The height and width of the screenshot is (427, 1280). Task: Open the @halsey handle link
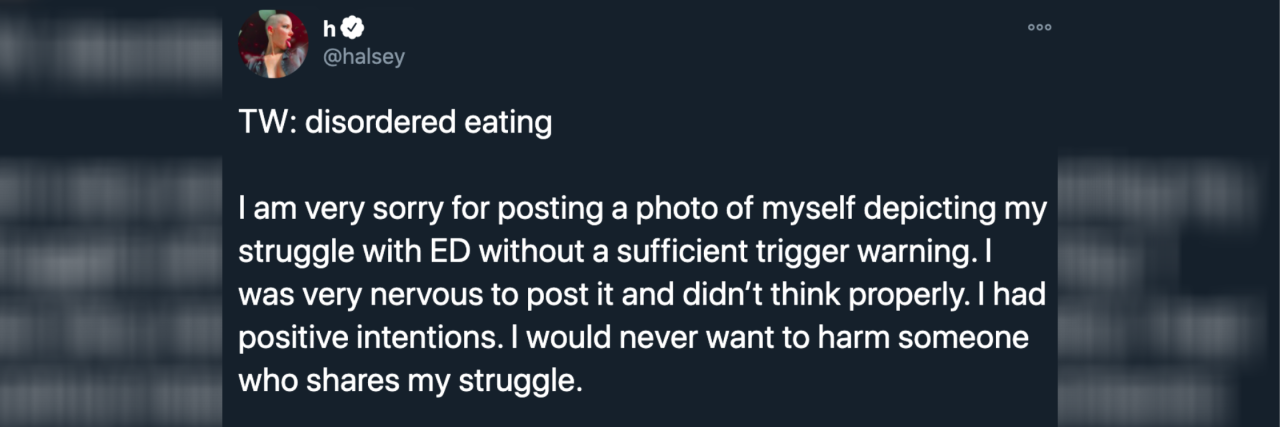point(363,57)
